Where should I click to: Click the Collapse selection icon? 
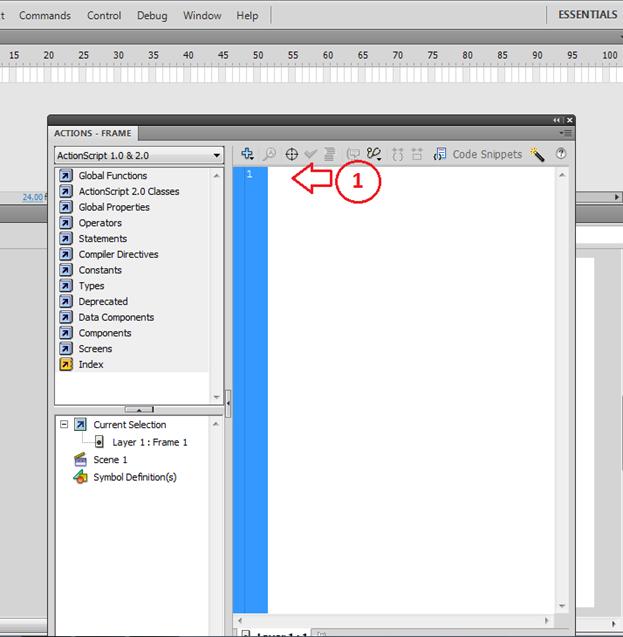click(417, 154)
